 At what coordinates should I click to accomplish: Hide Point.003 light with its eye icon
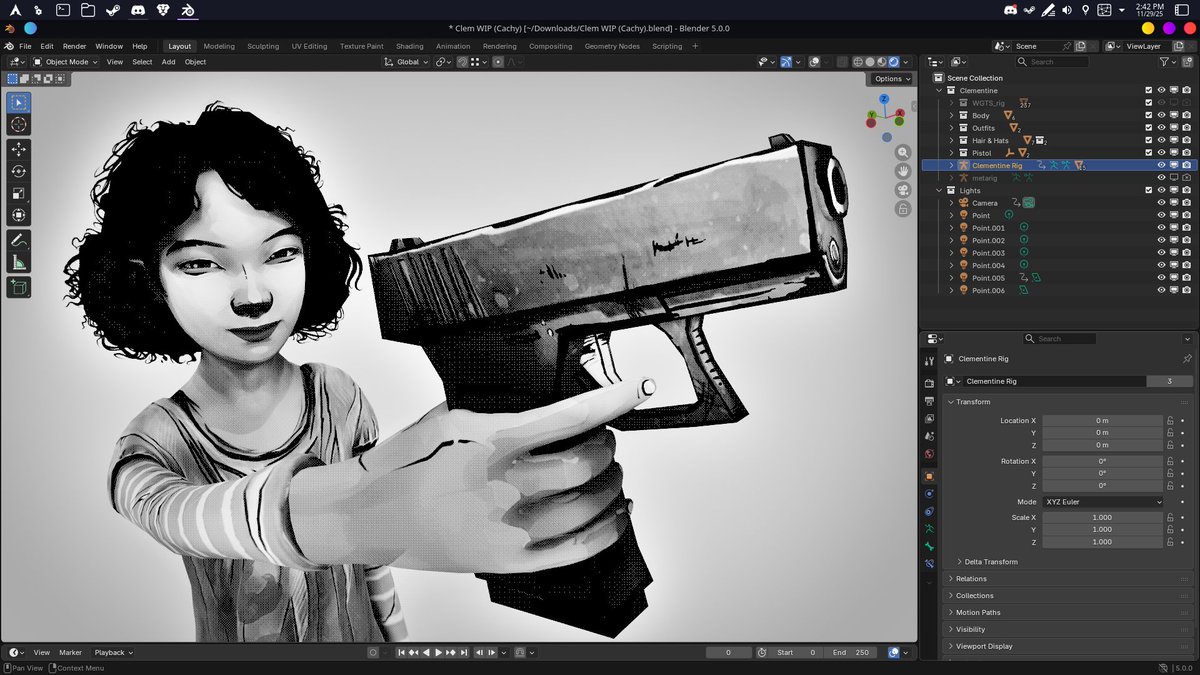1161,253
